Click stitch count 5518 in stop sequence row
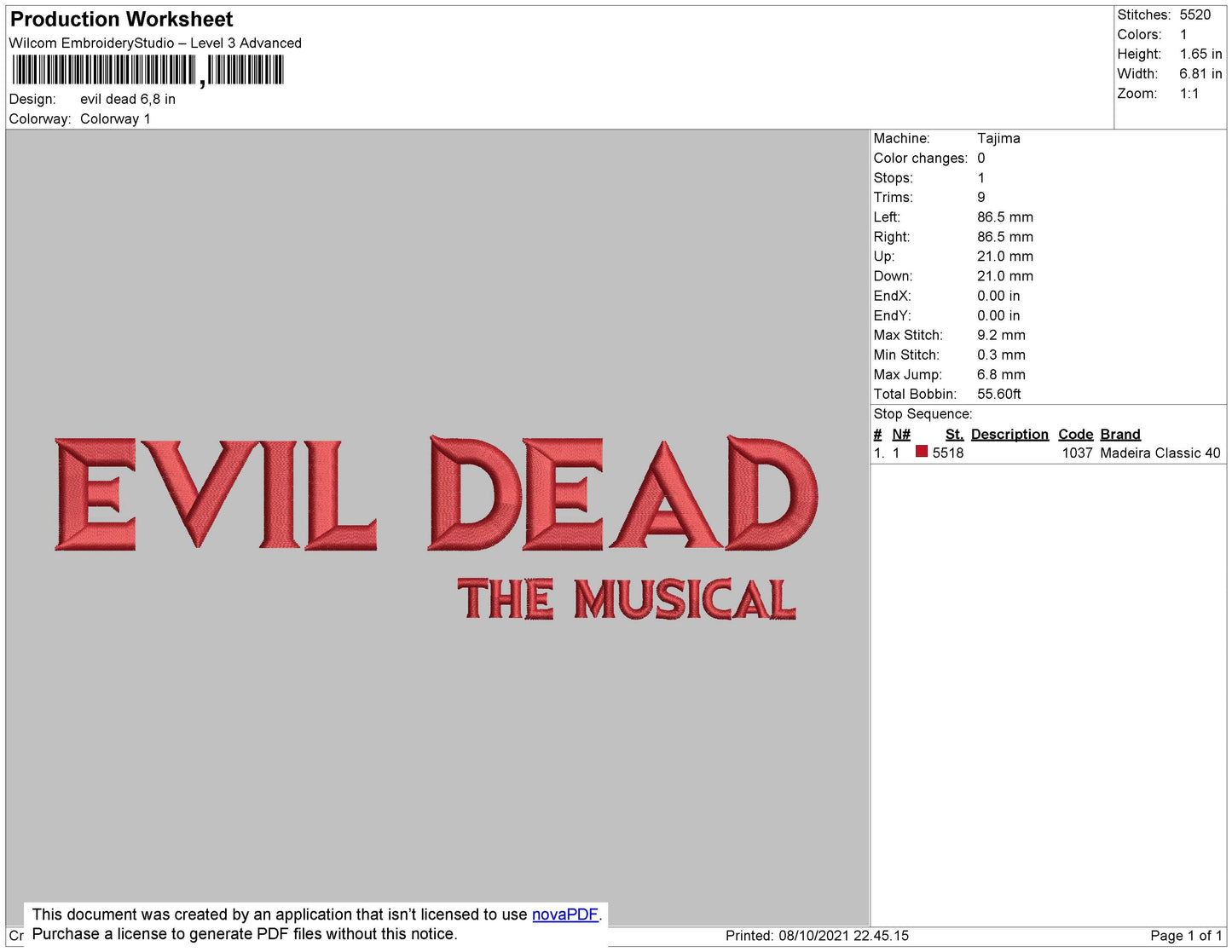This screenshot has width=1232, height=952. pos(948,453)
